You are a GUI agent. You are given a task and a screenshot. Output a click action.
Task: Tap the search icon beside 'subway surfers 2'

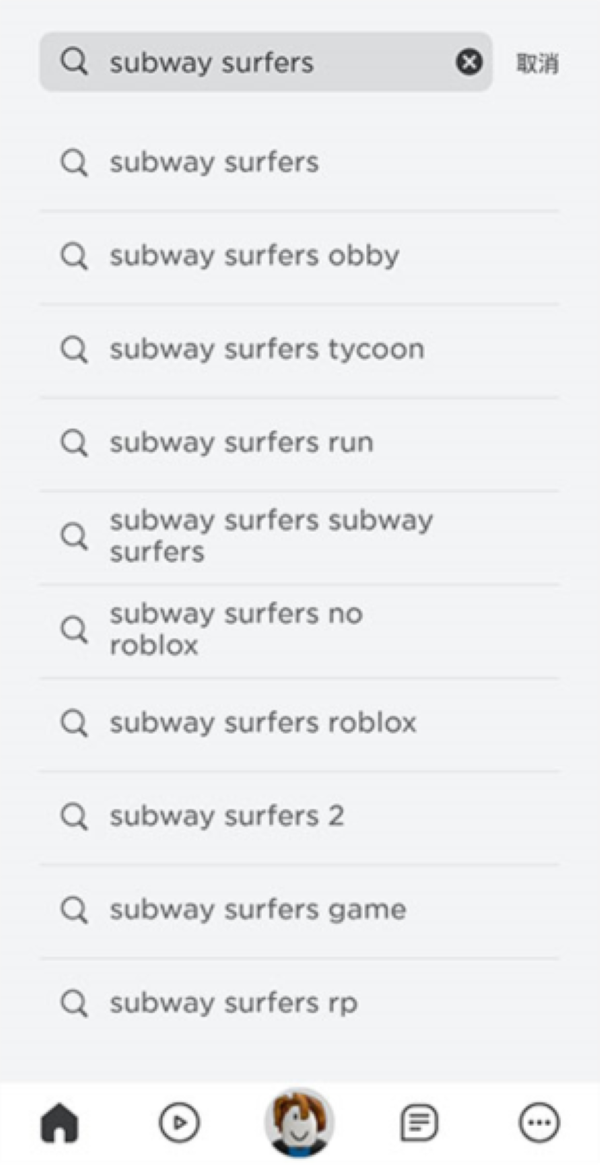pyautogui.click(x=74, y=816)
